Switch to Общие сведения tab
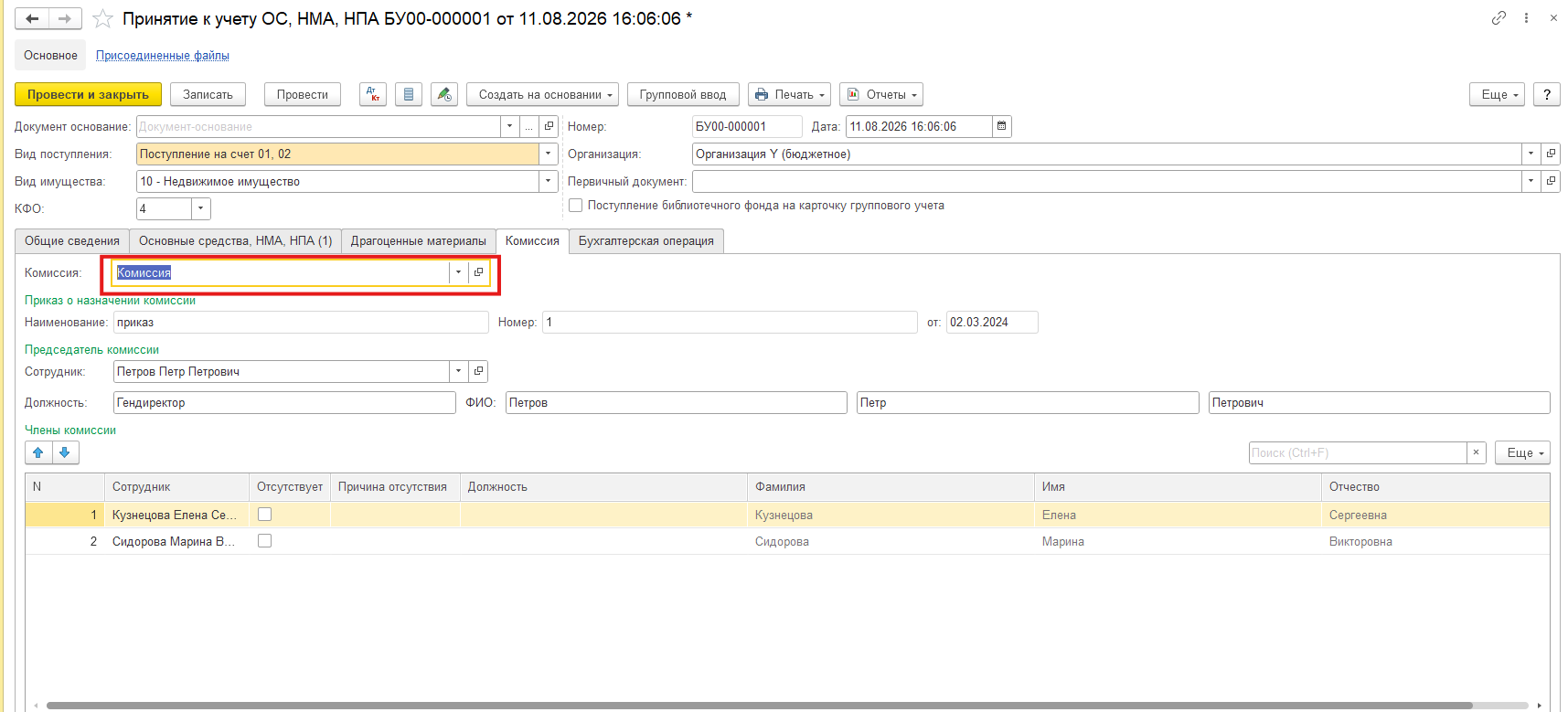Viewport: 1568px width, 712px height. click(72, 241)
